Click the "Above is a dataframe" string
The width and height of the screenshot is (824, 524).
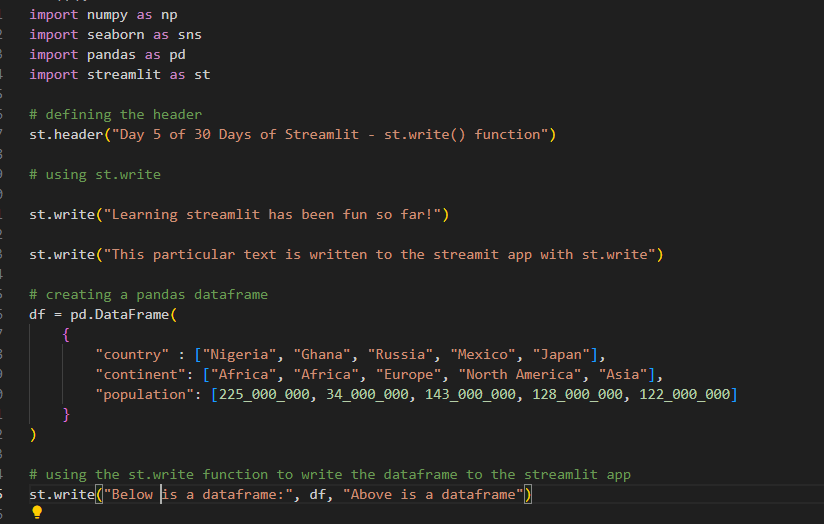pos(434,494)
